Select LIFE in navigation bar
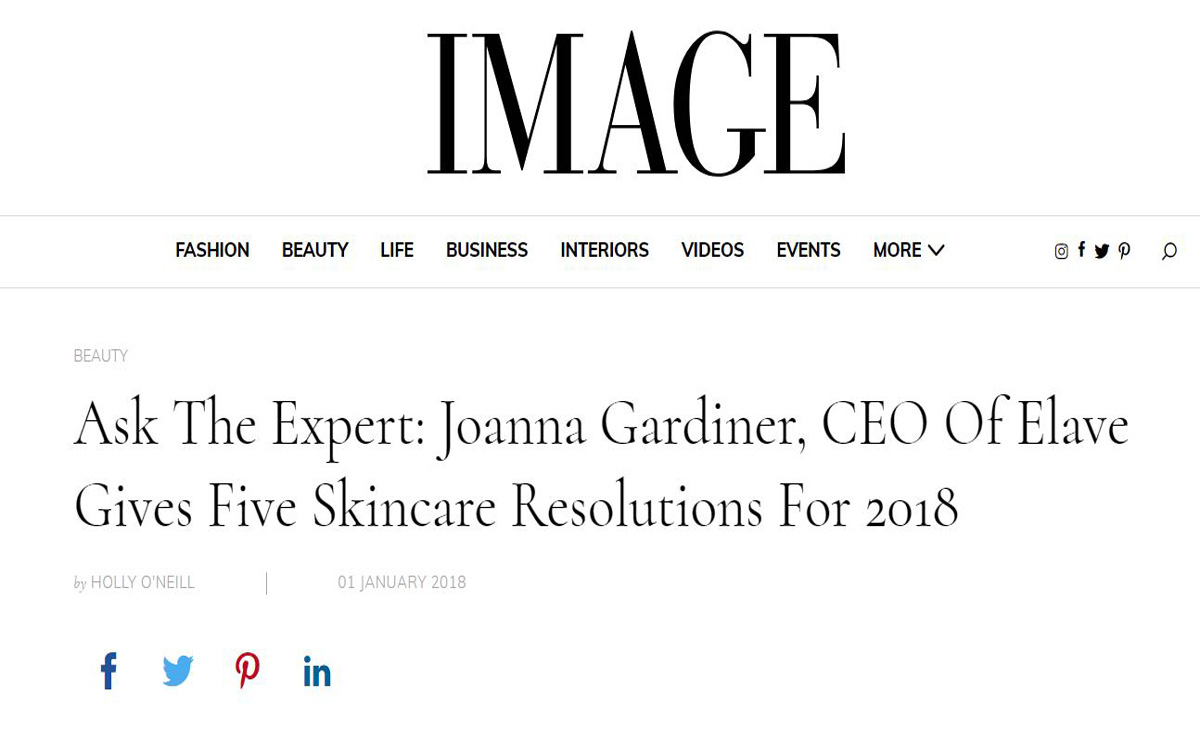Screen dimensions: 1200x730 pyautogui.click(x=397, y=250)
